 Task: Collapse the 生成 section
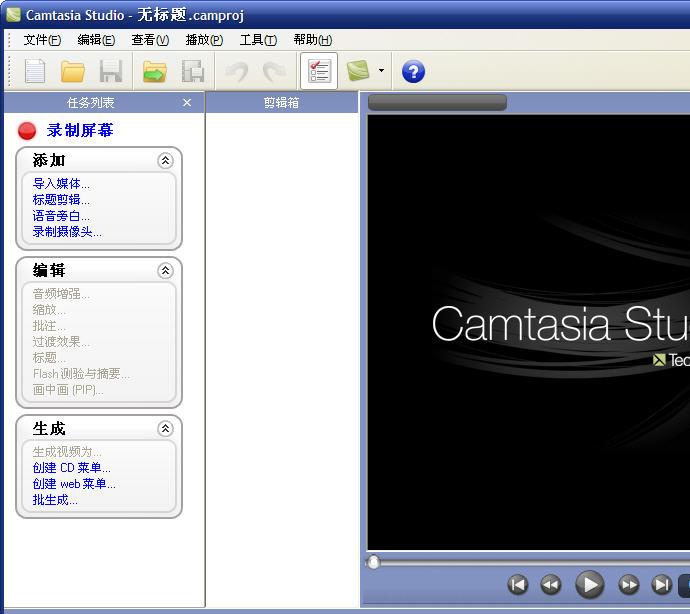pos(165,429)
